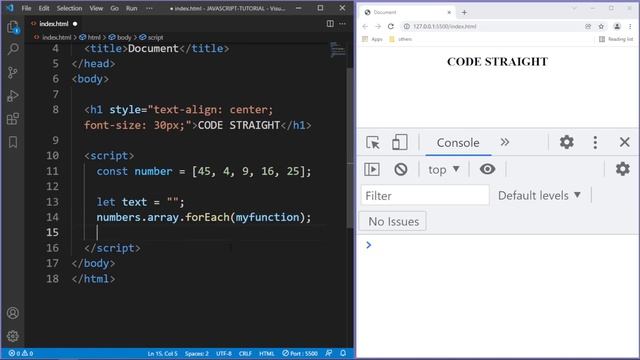
Task: Open DevTools settings gear
Action: tap(567, 142)
